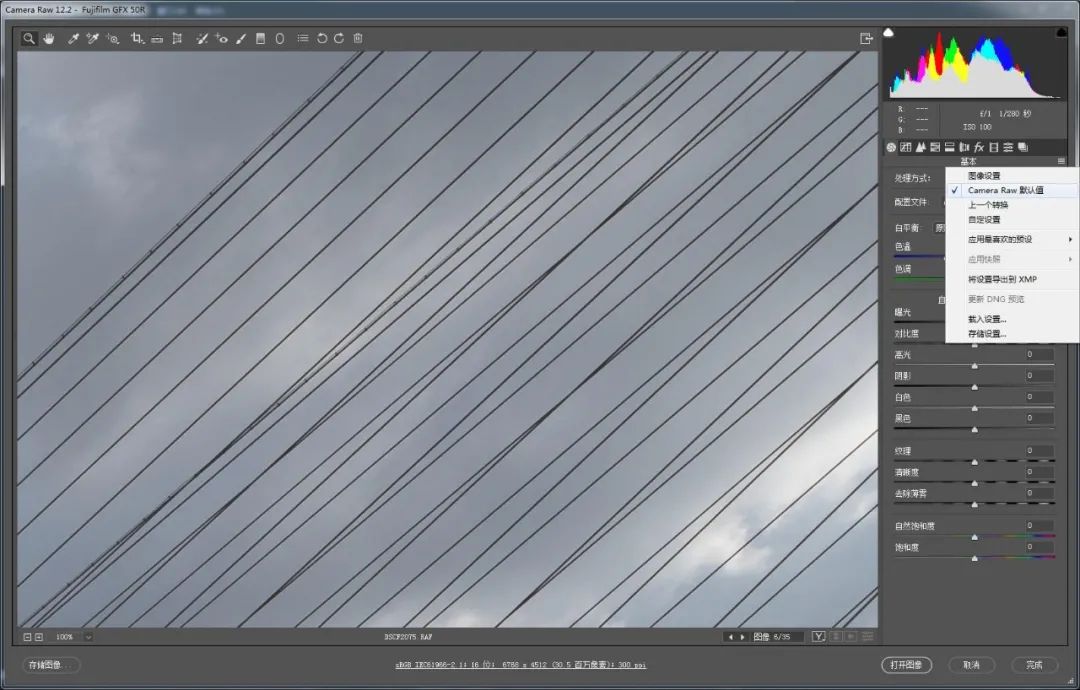Open the zoom level dropdown at 100%
The height and width of the screenshot is (690, 1080).
pyautogui.click(x=88, y=636)
